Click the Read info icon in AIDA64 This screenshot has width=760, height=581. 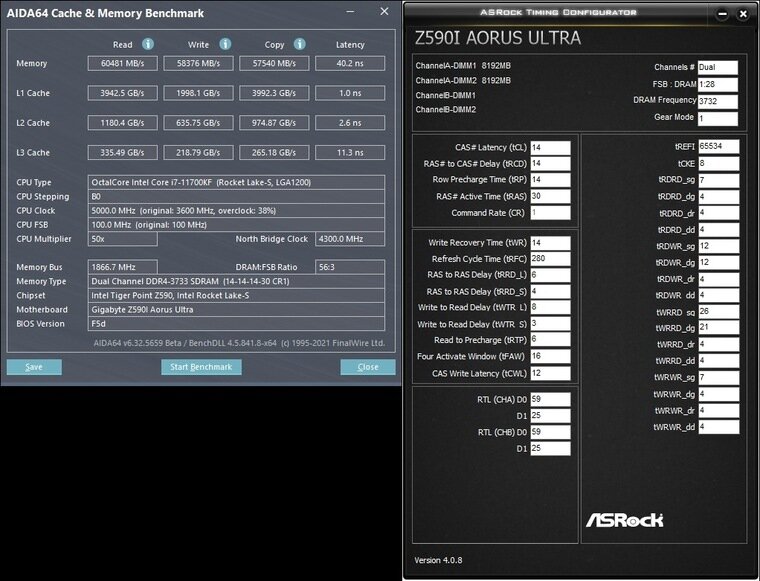[148, 44]
